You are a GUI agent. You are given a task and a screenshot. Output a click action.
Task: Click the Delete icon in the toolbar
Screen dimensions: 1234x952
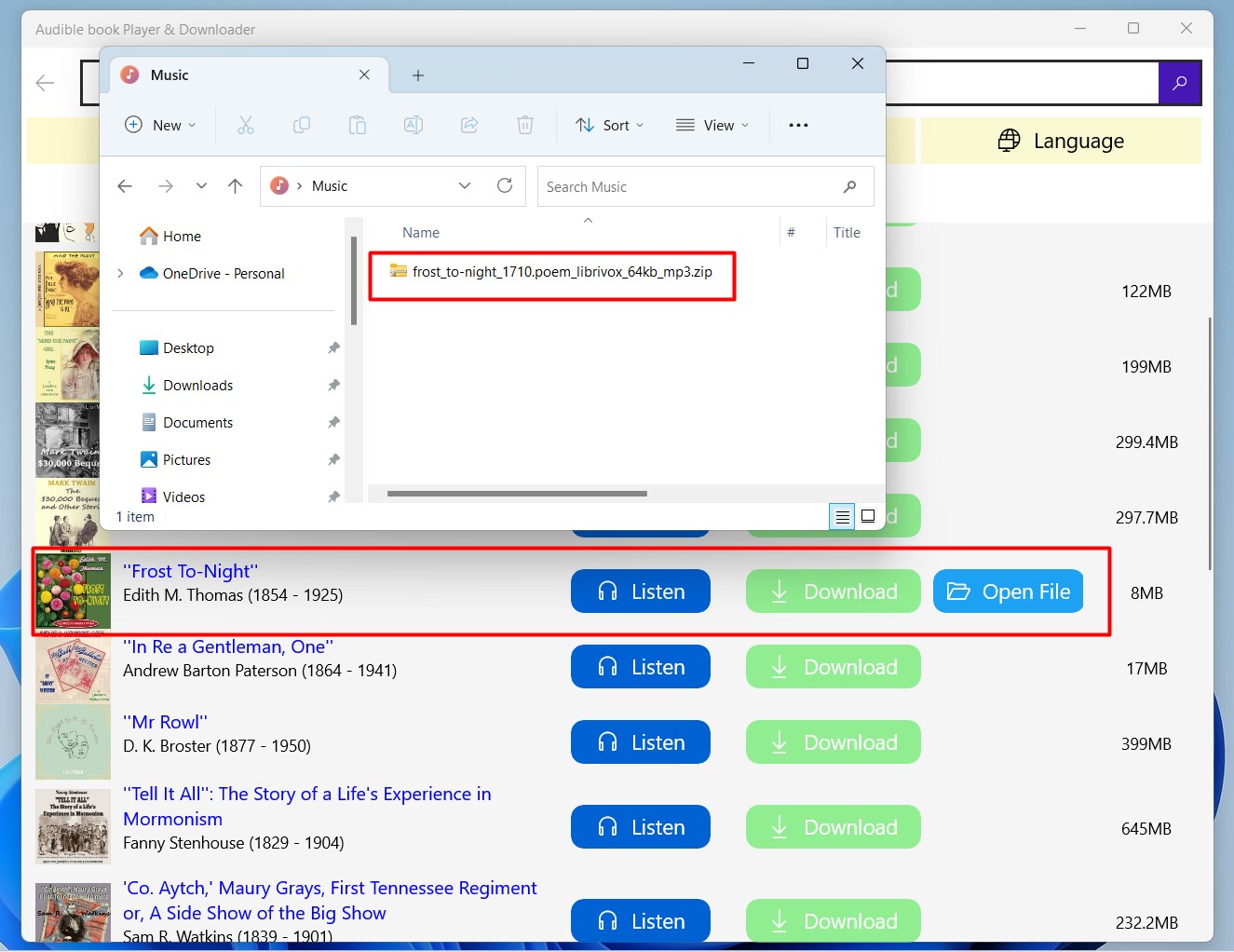point(525,125)
